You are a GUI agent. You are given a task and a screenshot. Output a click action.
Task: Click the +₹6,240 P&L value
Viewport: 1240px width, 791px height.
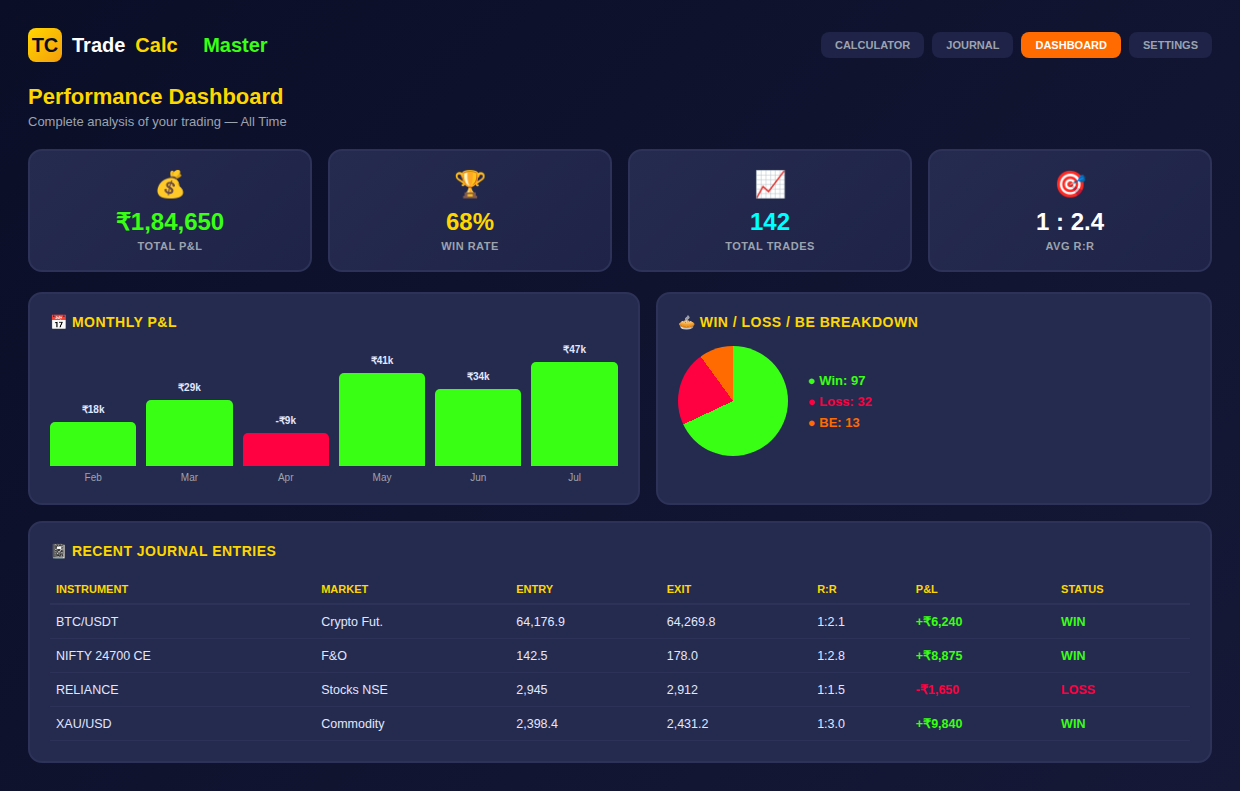(939, 622)
